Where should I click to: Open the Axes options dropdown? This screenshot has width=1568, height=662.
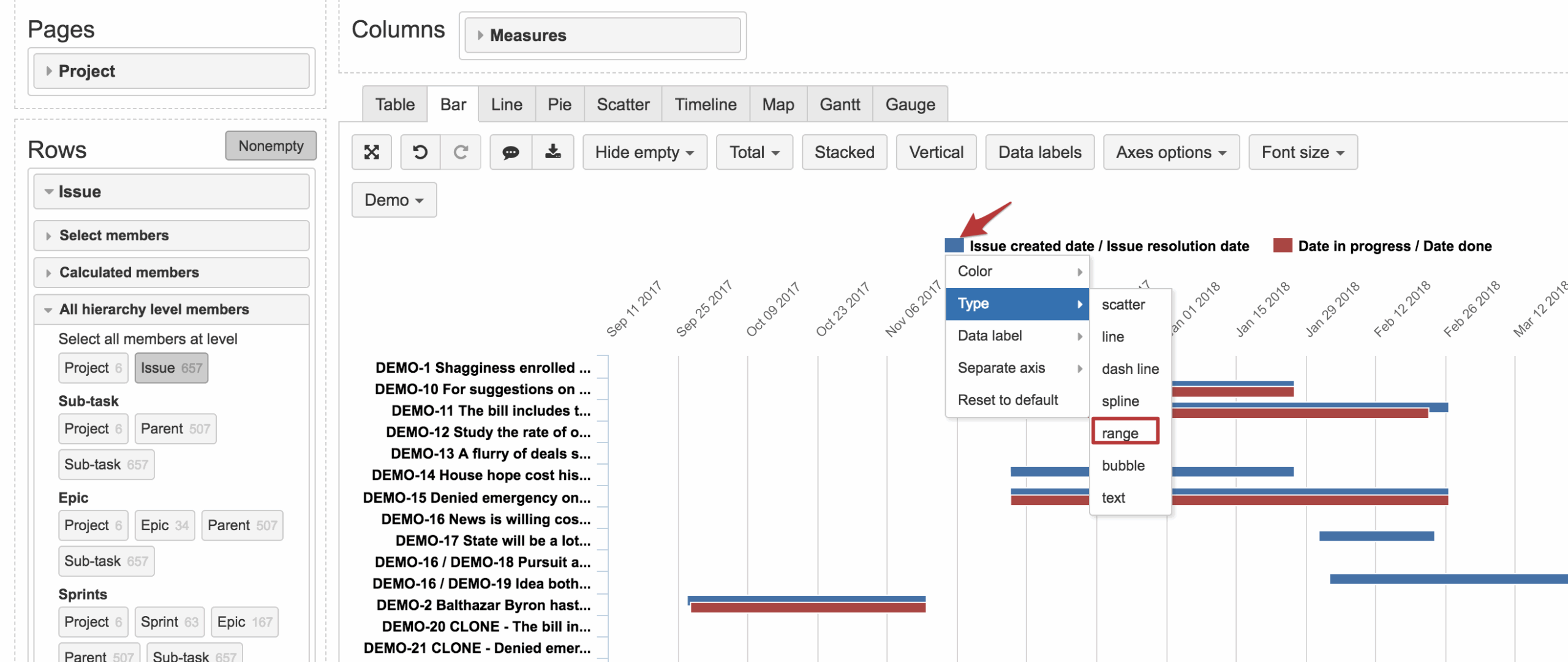[1170, 152]
